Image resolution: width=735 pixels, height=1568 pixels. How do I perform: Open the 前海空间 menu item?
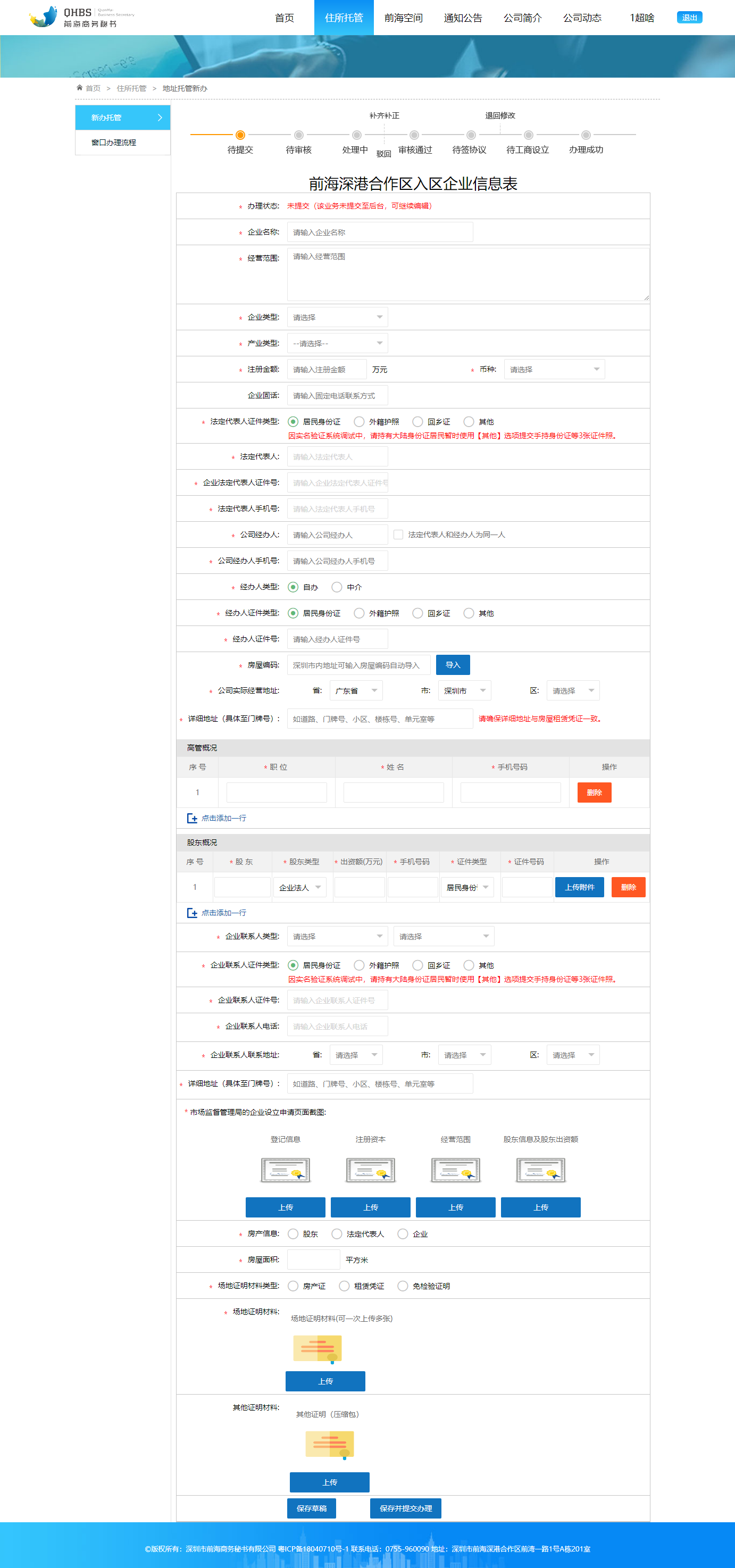[x=403, y=18]
